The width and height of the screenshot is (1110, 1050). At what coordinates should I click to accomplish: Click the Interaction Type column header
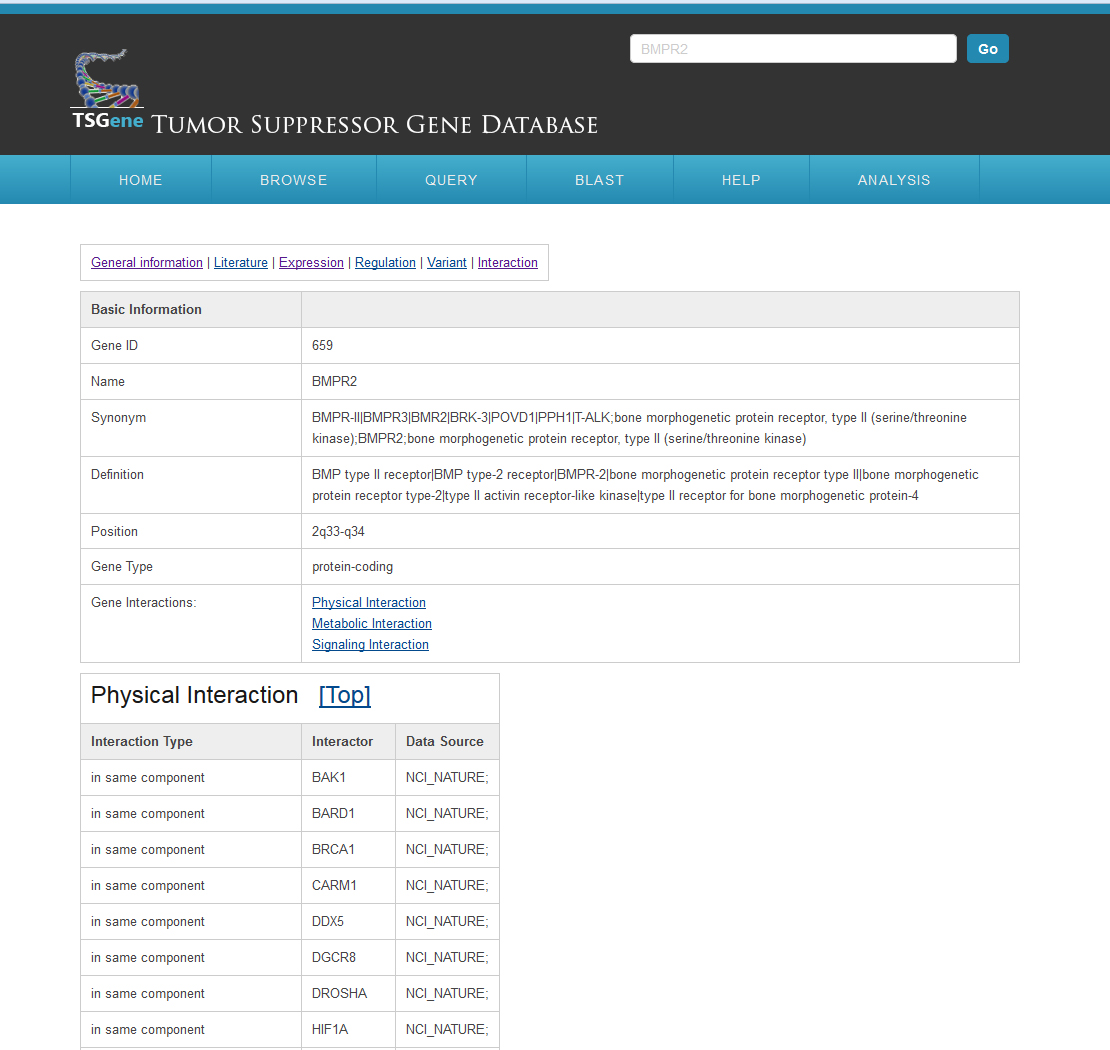(191, 741)
